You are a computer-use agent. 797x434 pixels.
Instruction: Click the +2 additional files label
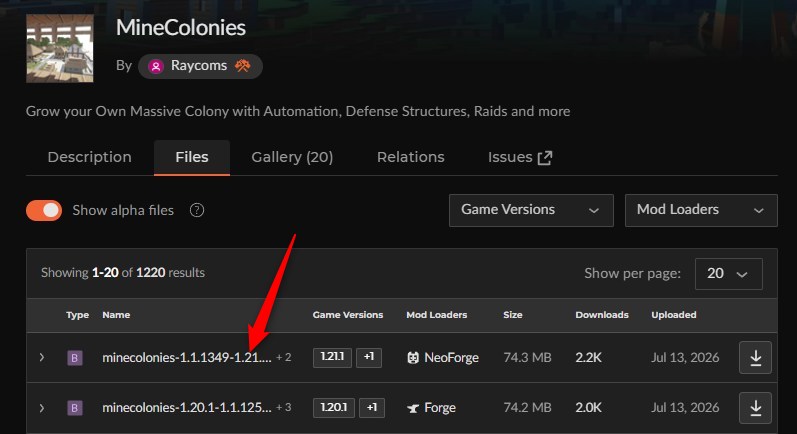click(284, 358)
